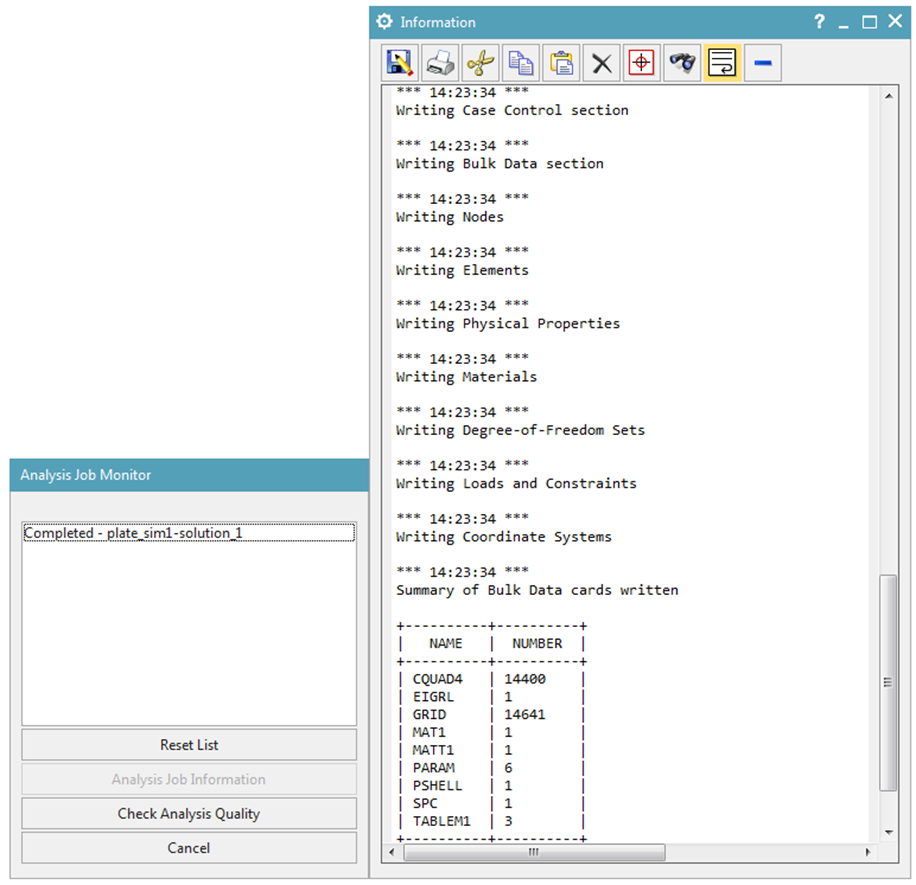Click the vertical scrollbar down arrow
This screenshot has height=885, width=916.
tap(888, 832)
